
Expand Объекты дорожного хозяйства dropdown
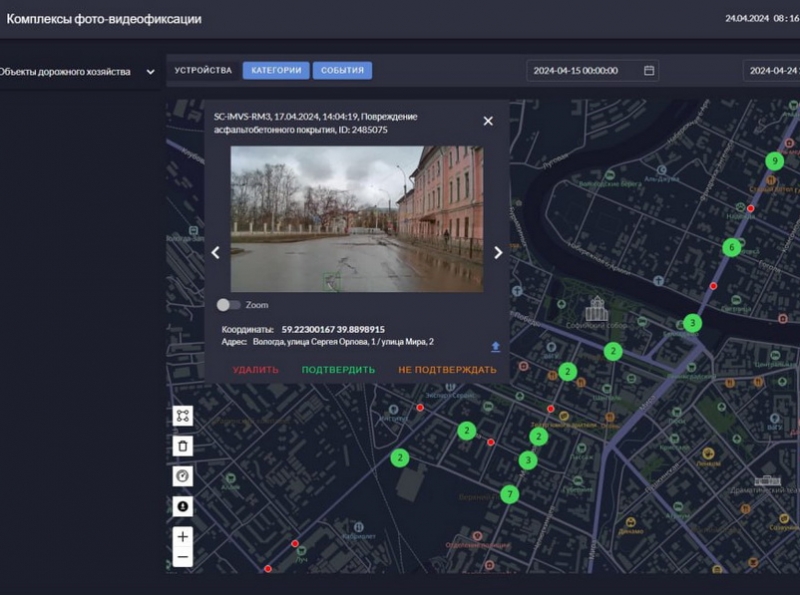(150, 72)
